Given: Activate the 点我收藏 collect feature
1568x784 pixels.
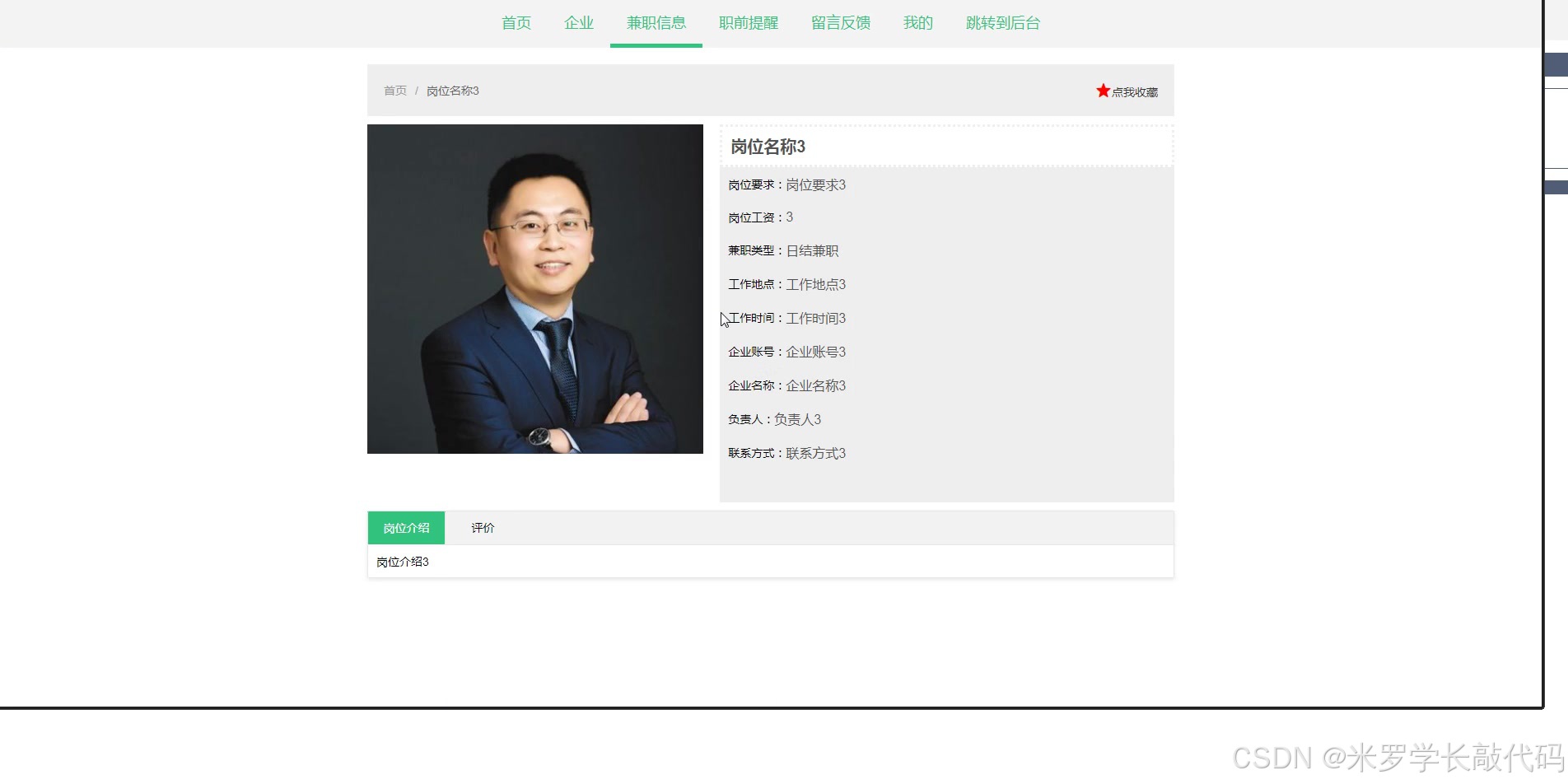Looking at the screenshot, I should [x=1133, y=91].
